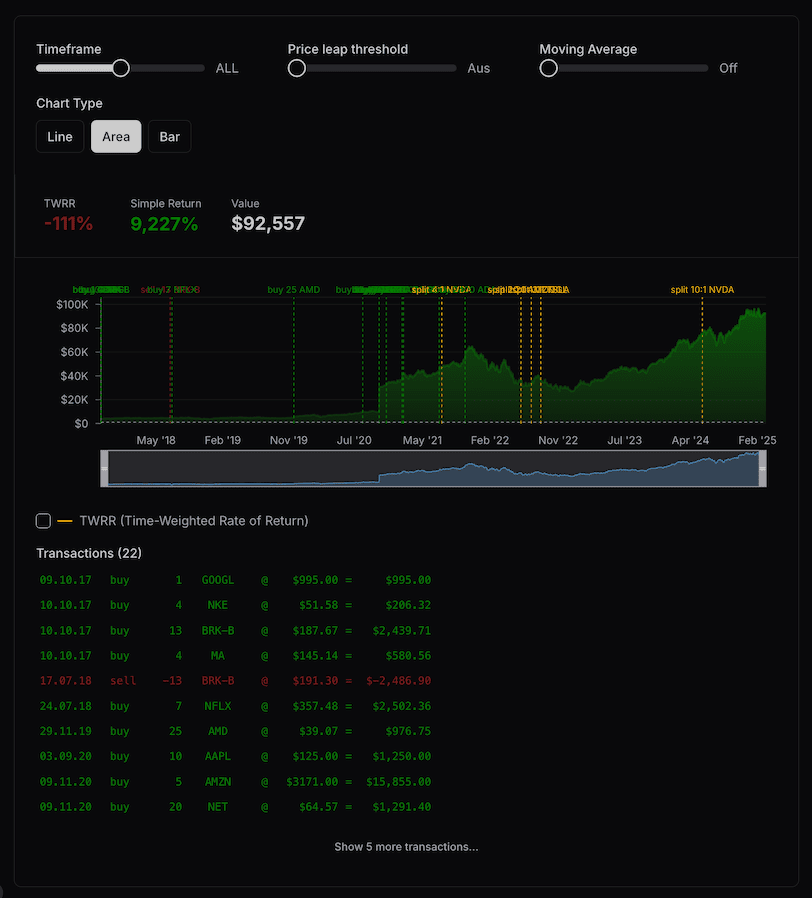This screenshot has height=898, width=812.
Task: Select the GOOGL buy transaction row
Action: (x=235, y=580)
